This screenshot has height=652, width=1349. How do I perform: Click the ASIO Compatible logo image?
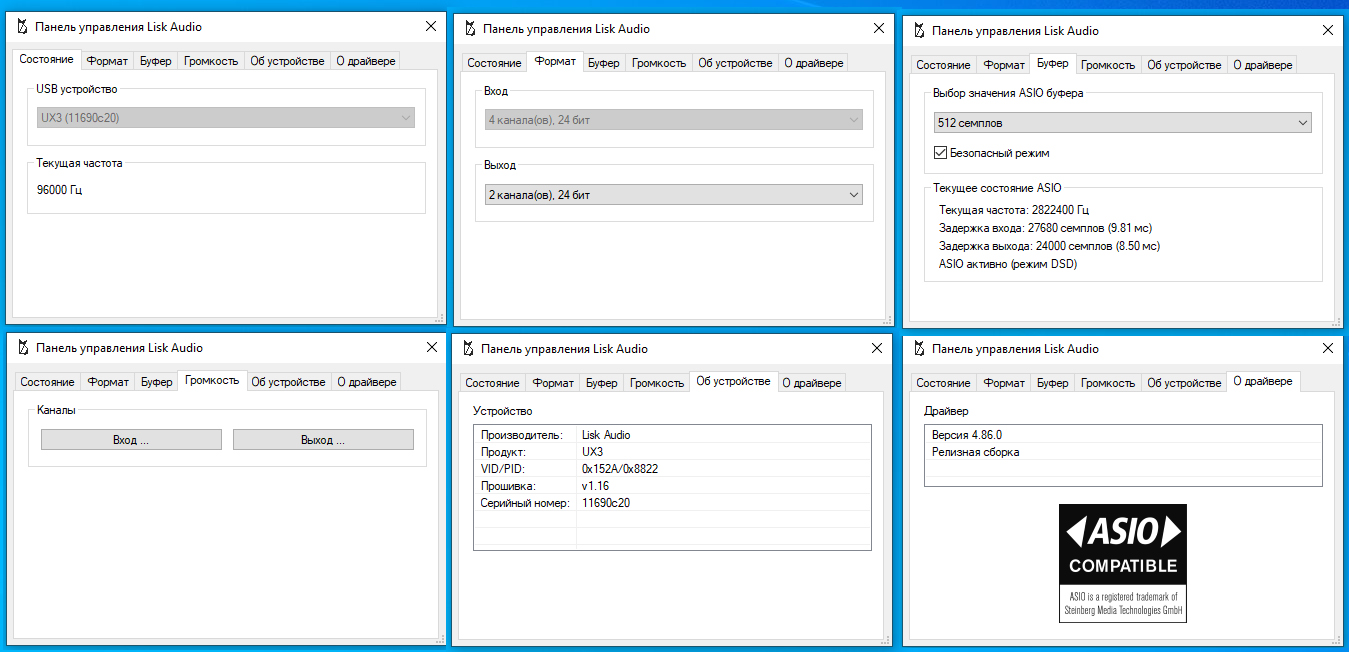(1122, 563)
